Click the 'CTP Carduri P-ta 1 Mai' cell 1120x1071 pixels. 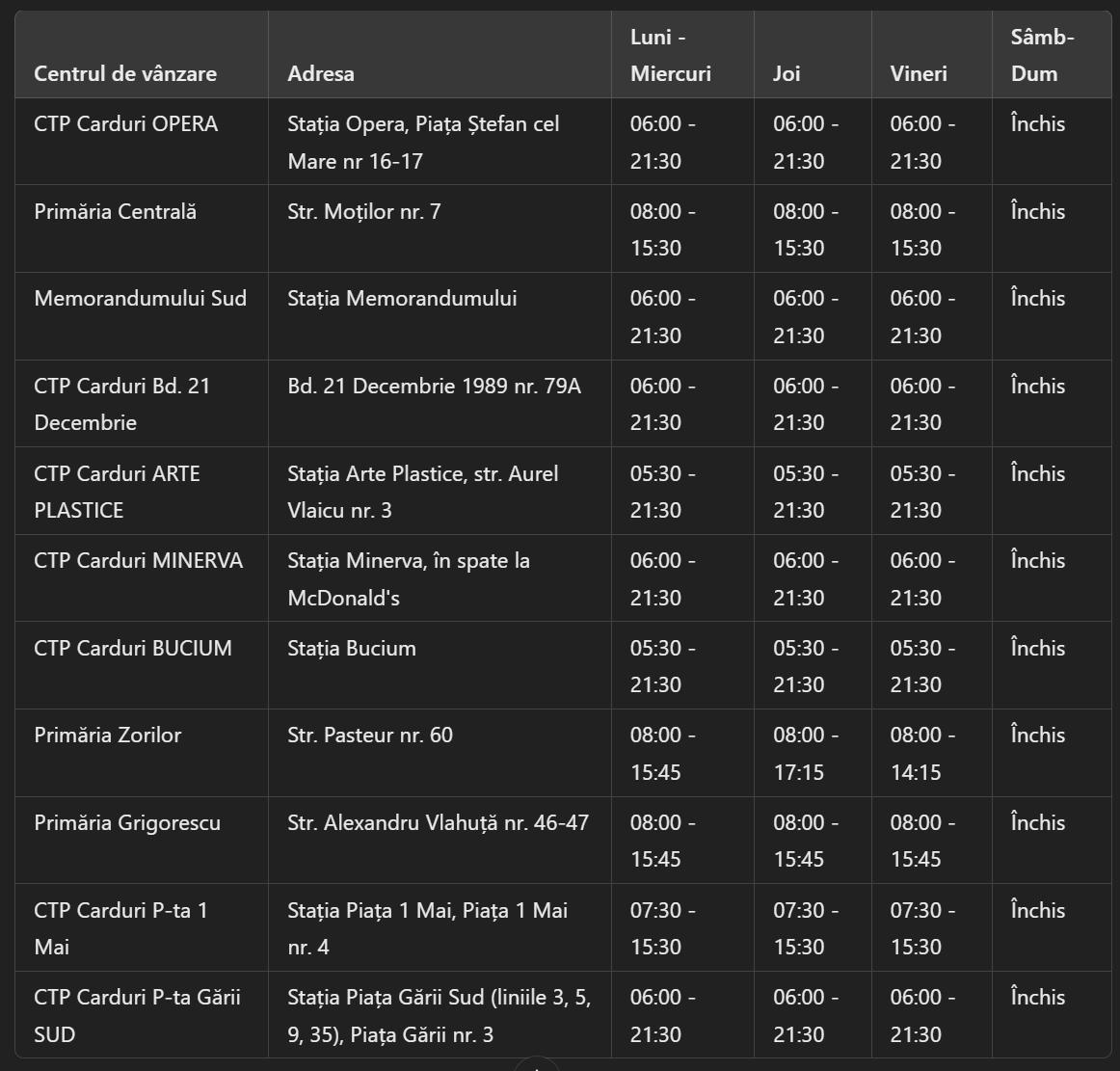pos(120,928)
